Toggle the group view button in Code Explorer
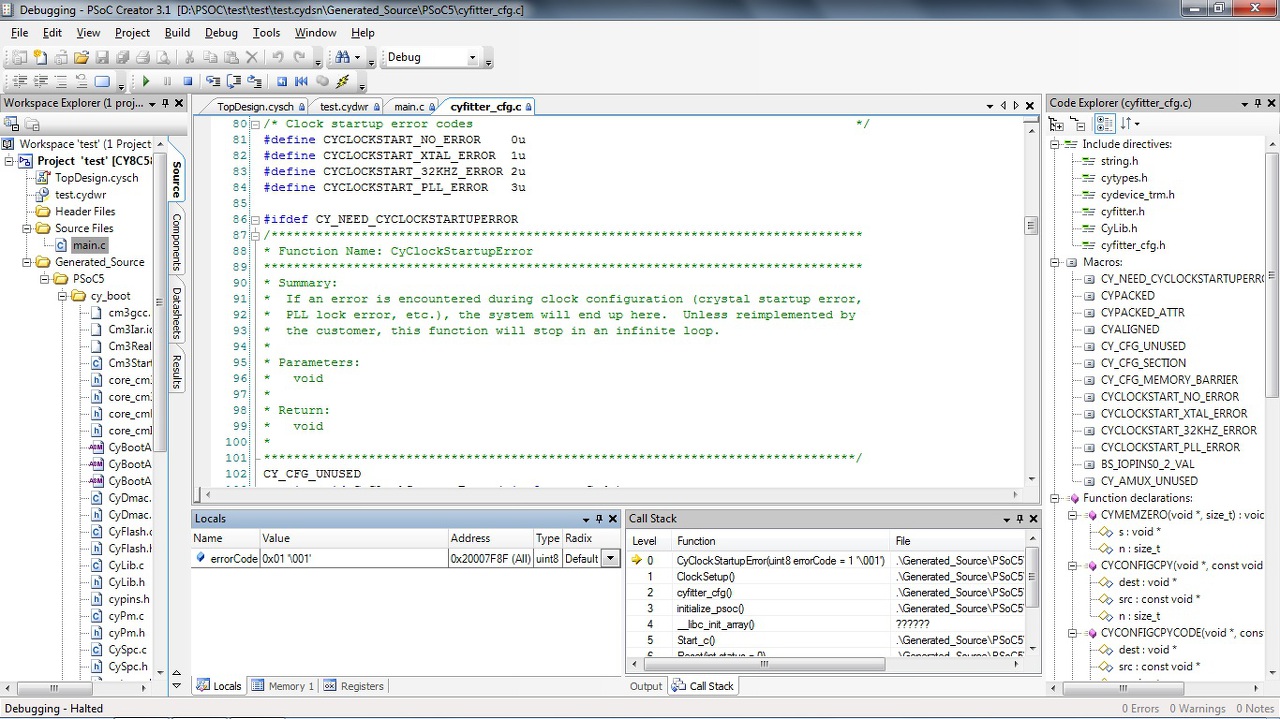The width and height of the screenshot is (1280, 719). [x=1104, y=124]
